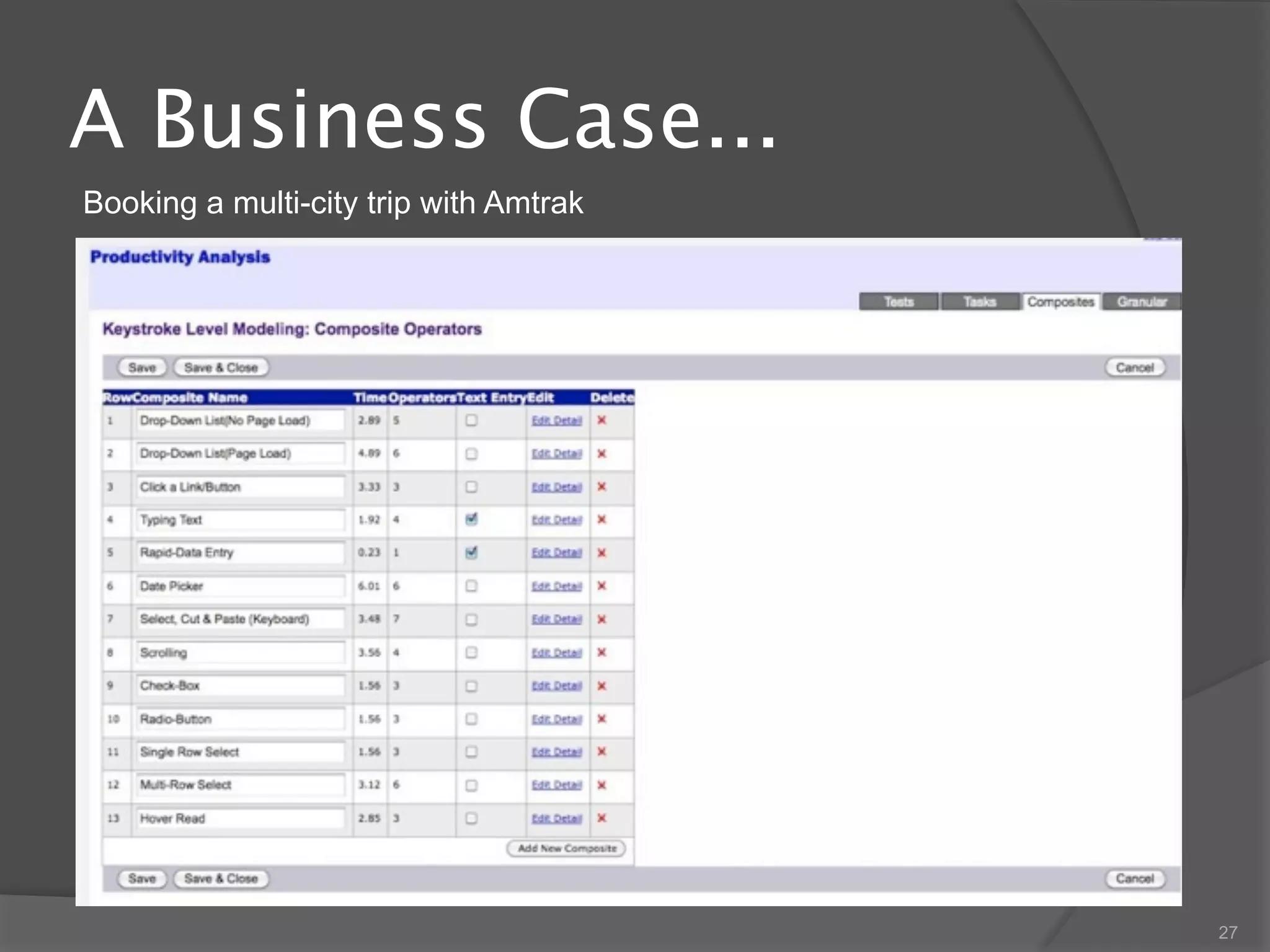The width and height of the screenshot is (1270, 952).
Task: Click the Productivity Analysis heading
Action: (x=180, y=257)
